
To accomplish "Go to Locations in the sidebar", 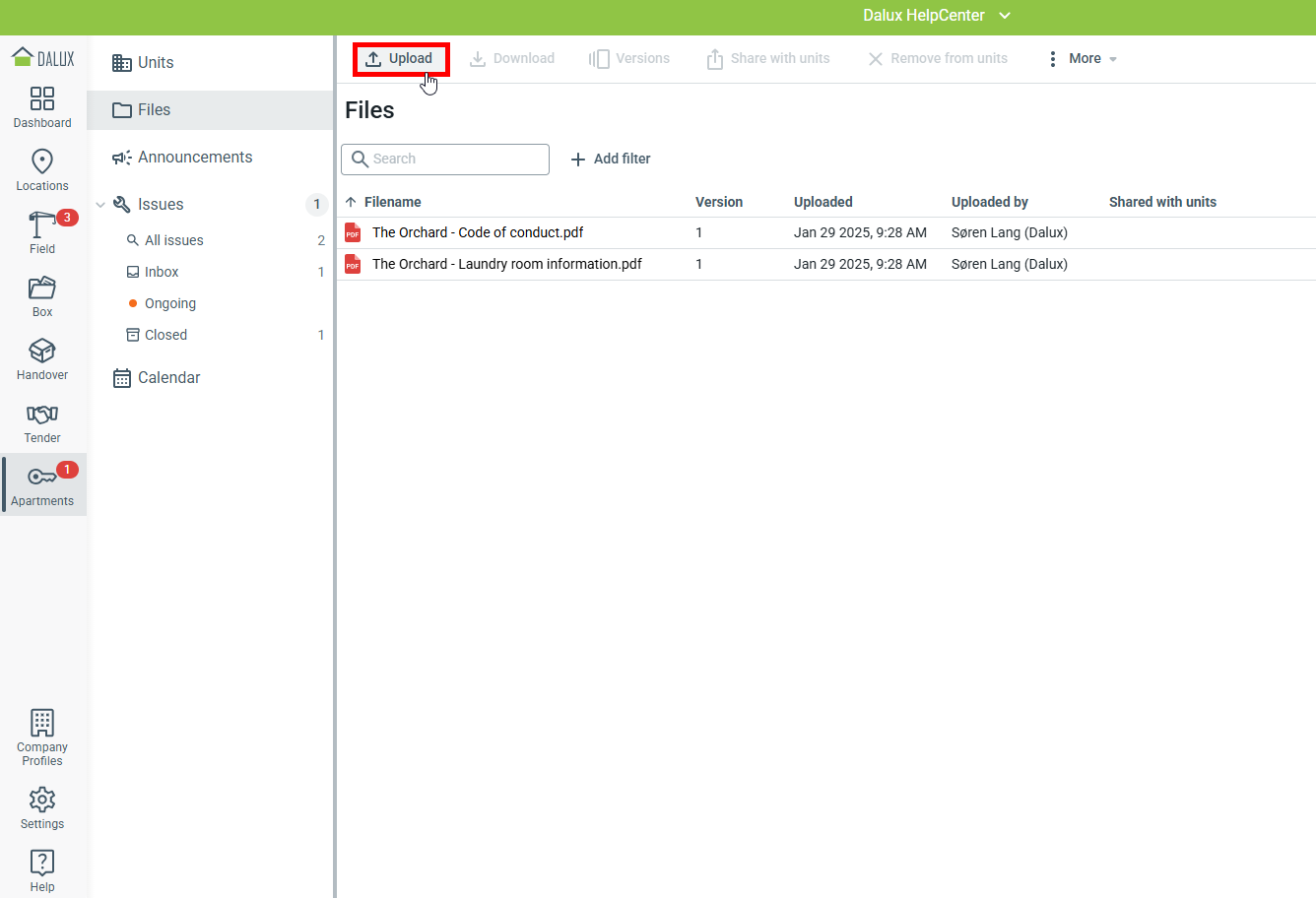I will [x=42, y=162].
